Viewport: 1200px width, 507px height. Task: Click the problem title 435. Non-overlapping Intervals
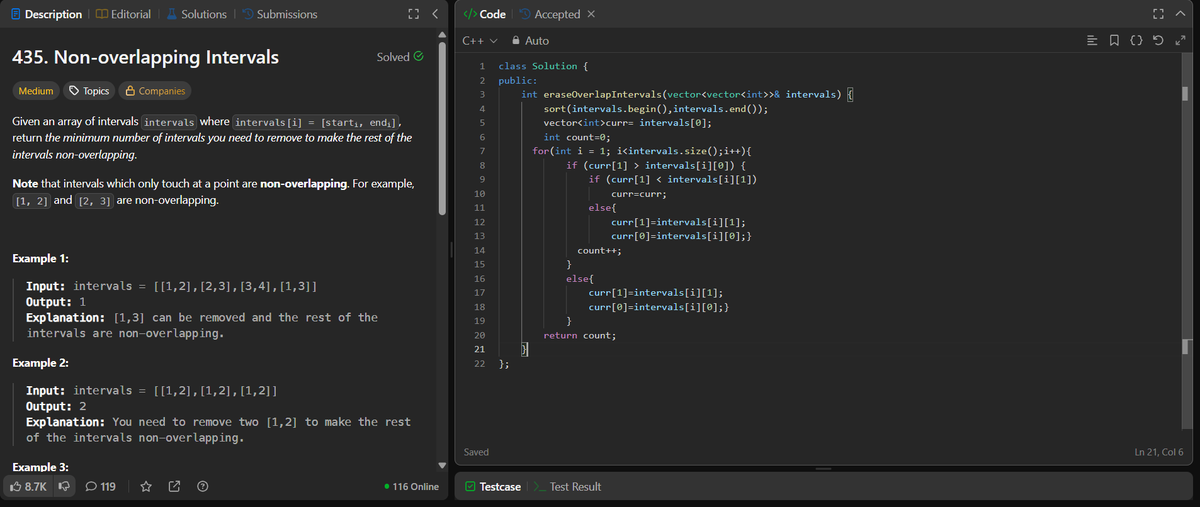coord(146,57)
